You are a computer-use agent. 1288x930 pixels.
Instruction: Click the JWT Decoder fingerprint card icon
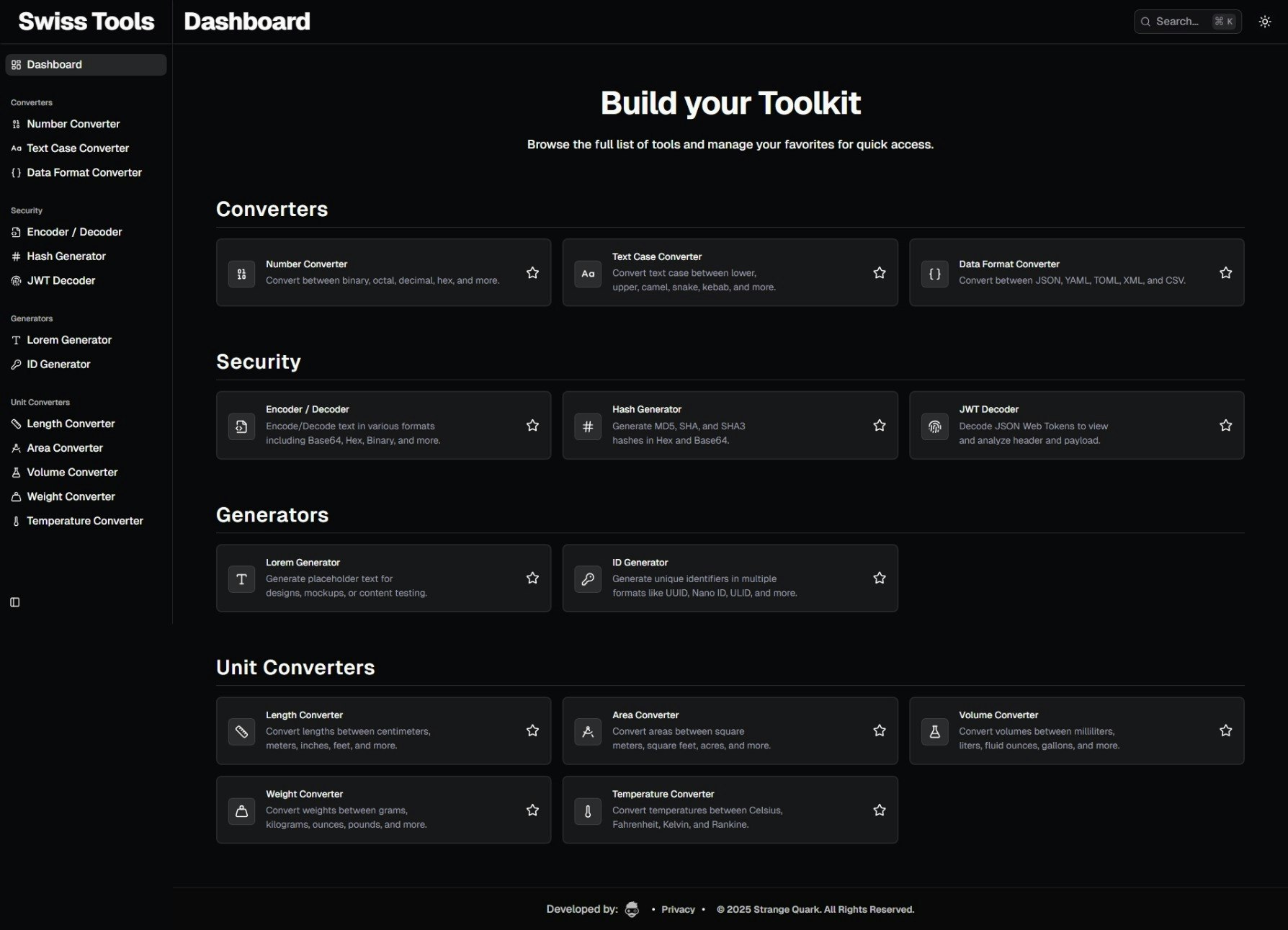click(934, 426)
